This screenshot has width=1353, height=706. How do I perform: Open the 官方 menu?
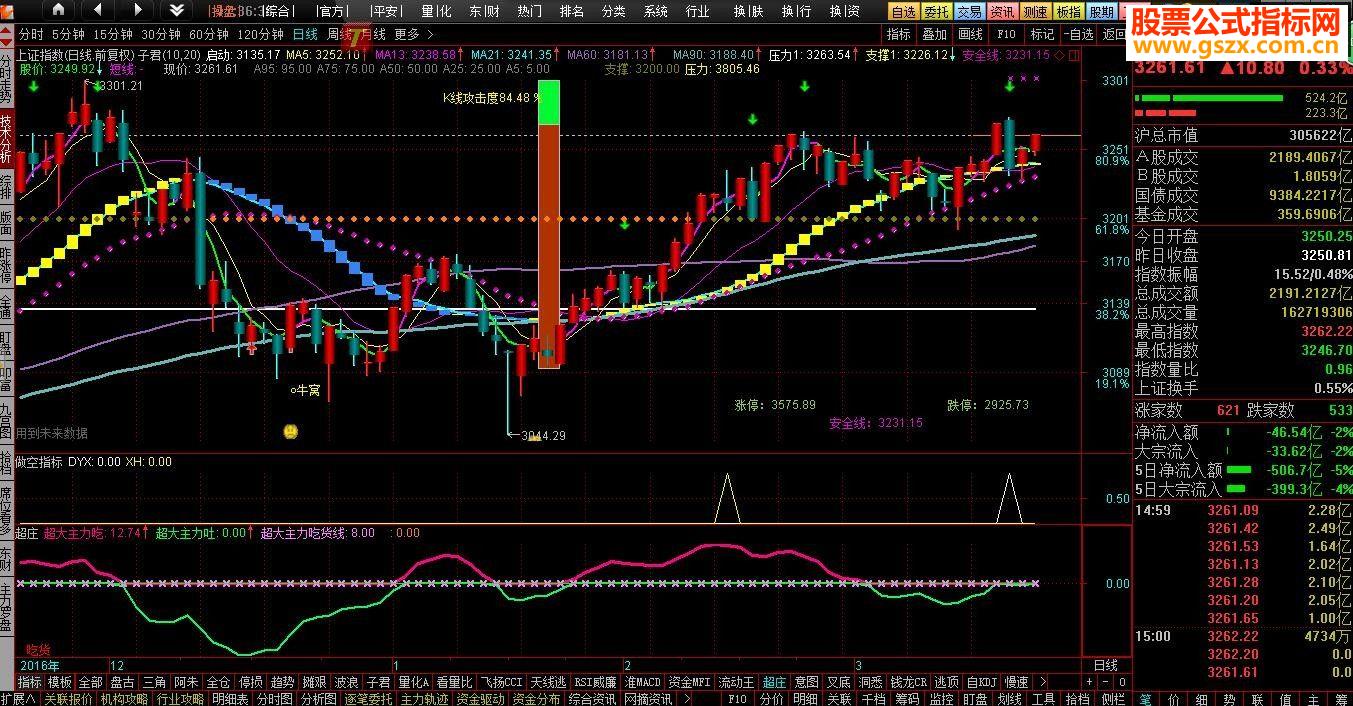click(x=332, y=11)
